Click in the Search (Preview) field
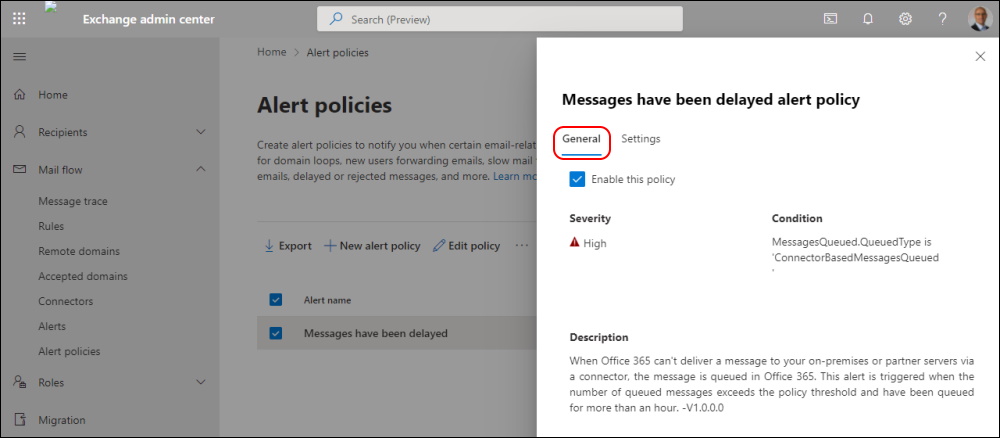1000x438 pixels. point(500,19)
